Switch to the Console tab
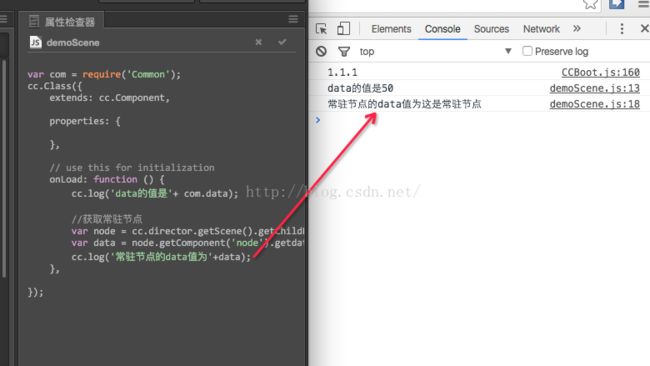Screen dimensions: 650x366 [442, 29]
